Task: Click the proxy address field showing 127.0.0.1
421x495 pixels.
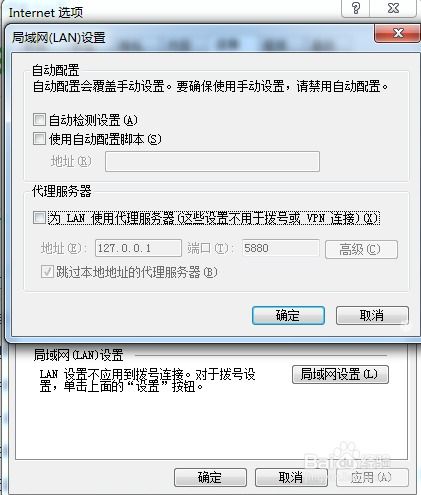Action: [x=138, y=248]
